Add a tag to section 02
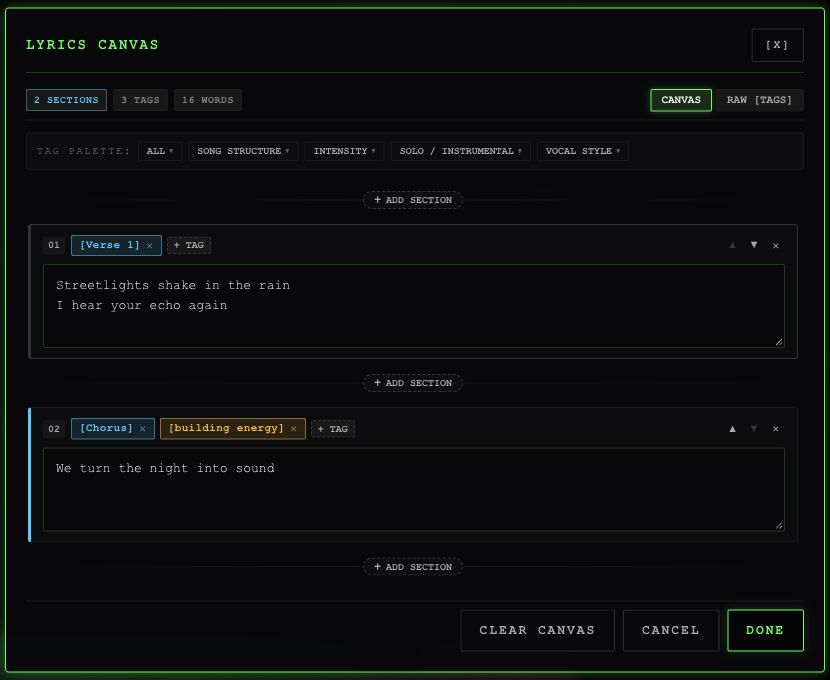 [x=333, y=429]
